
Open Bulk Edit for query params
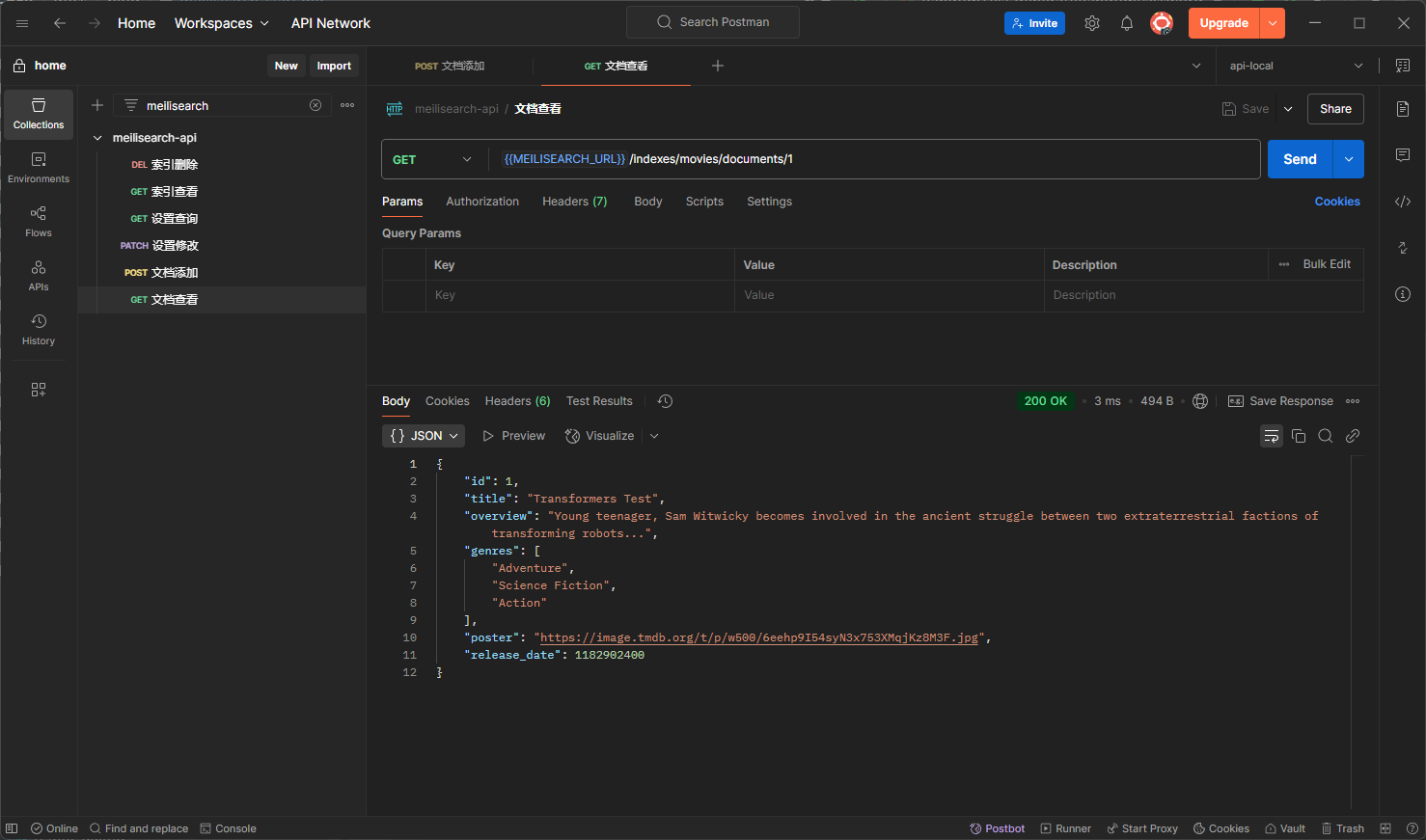coord(1327,263)
